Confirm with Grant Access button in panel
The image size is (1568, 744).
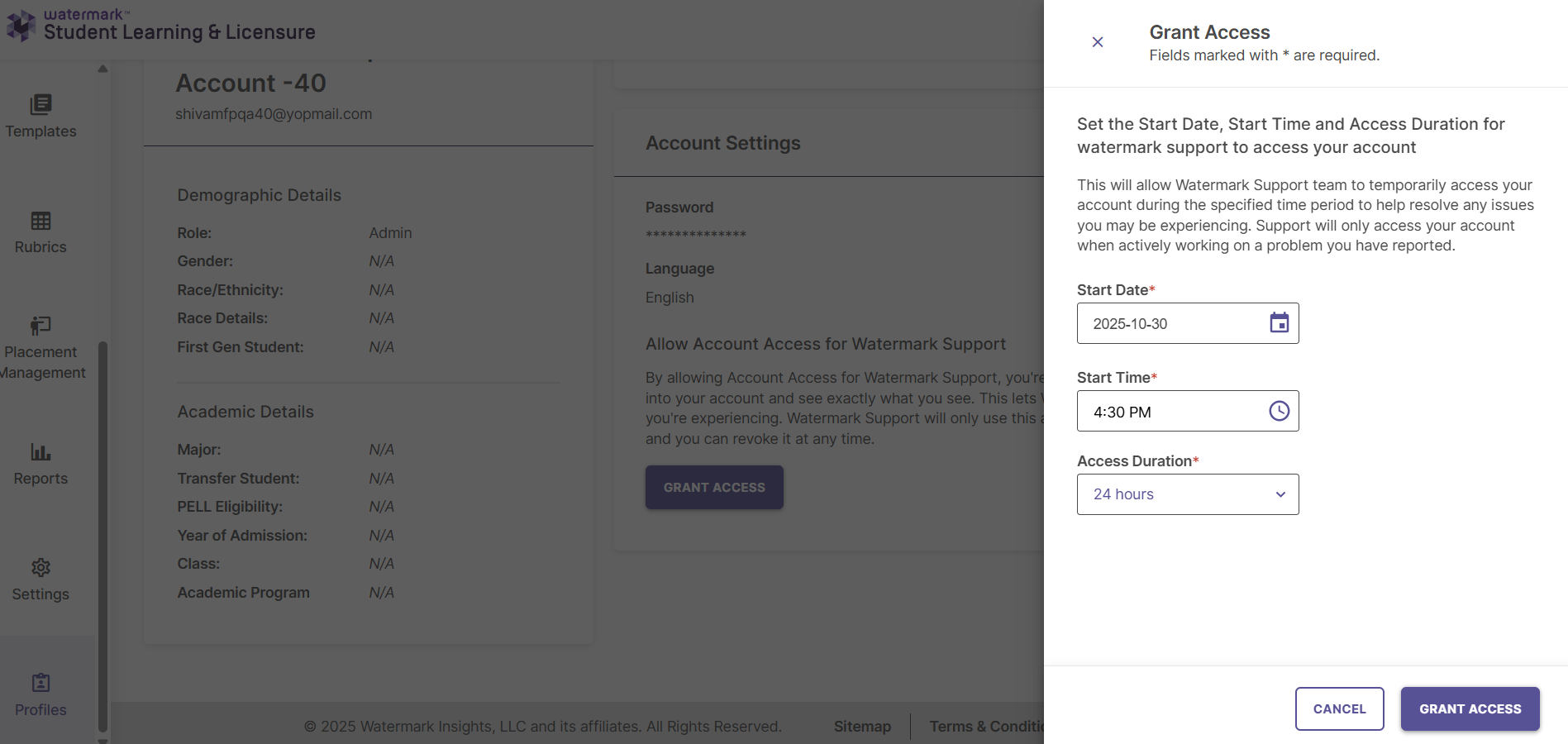point(1470,708)
